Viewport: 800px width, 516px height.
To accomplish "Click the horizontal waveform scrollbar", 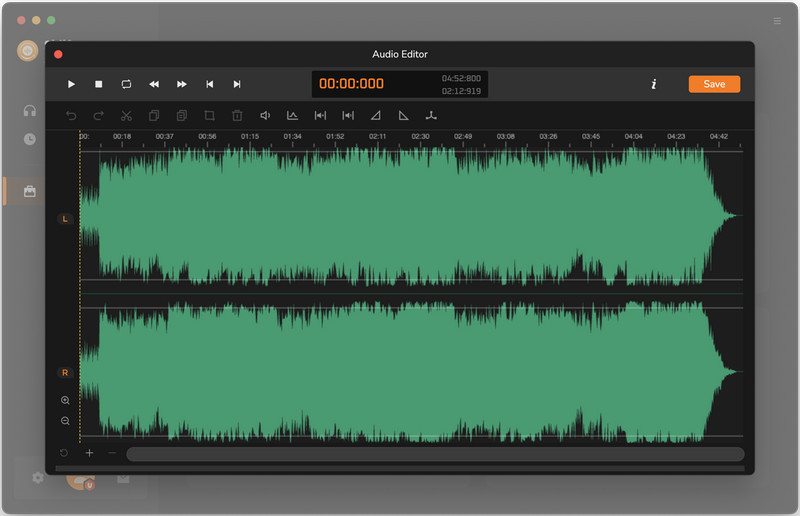I will coord(435,454).
